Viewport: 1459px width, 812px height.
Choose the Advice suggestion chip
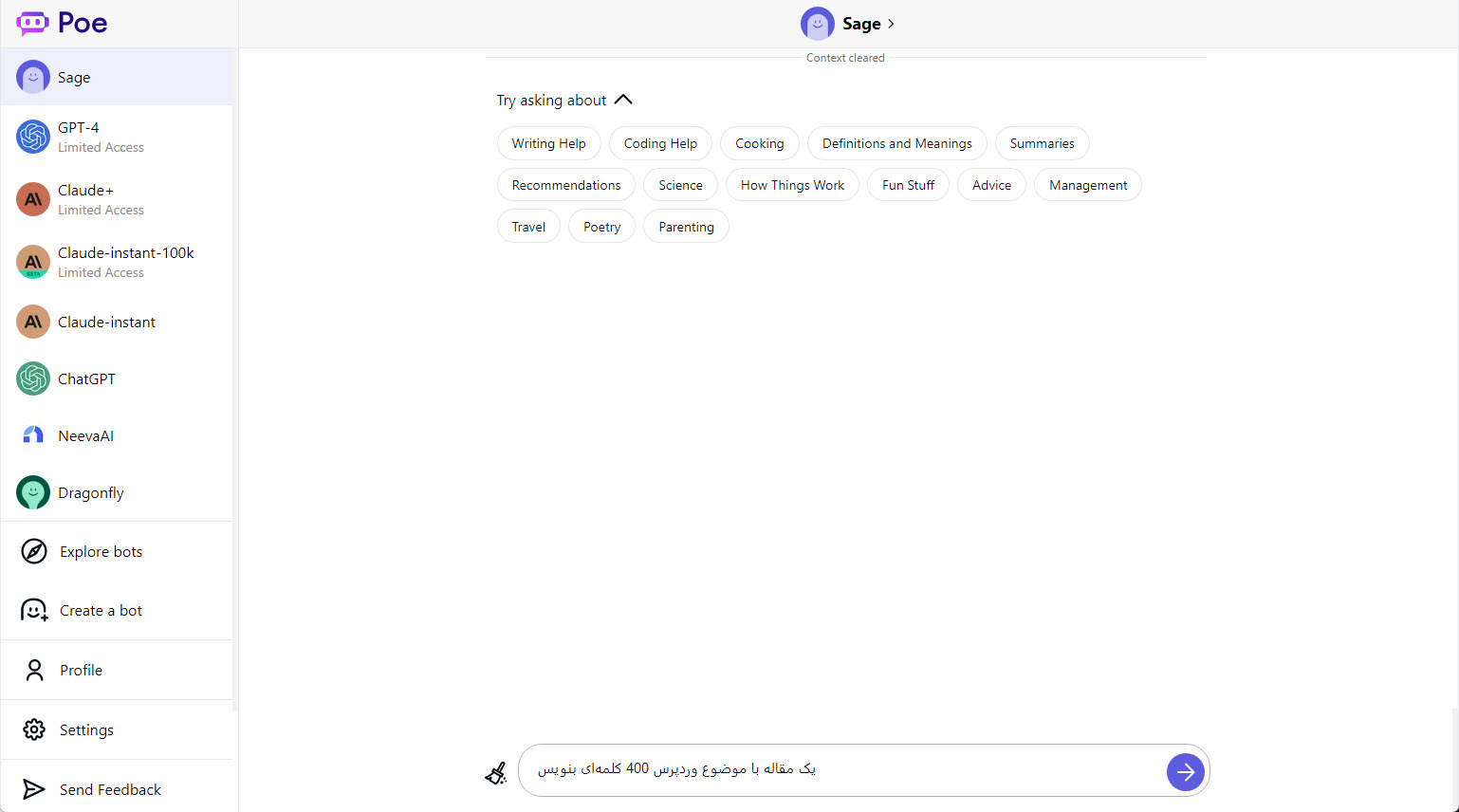coord(992,185)
